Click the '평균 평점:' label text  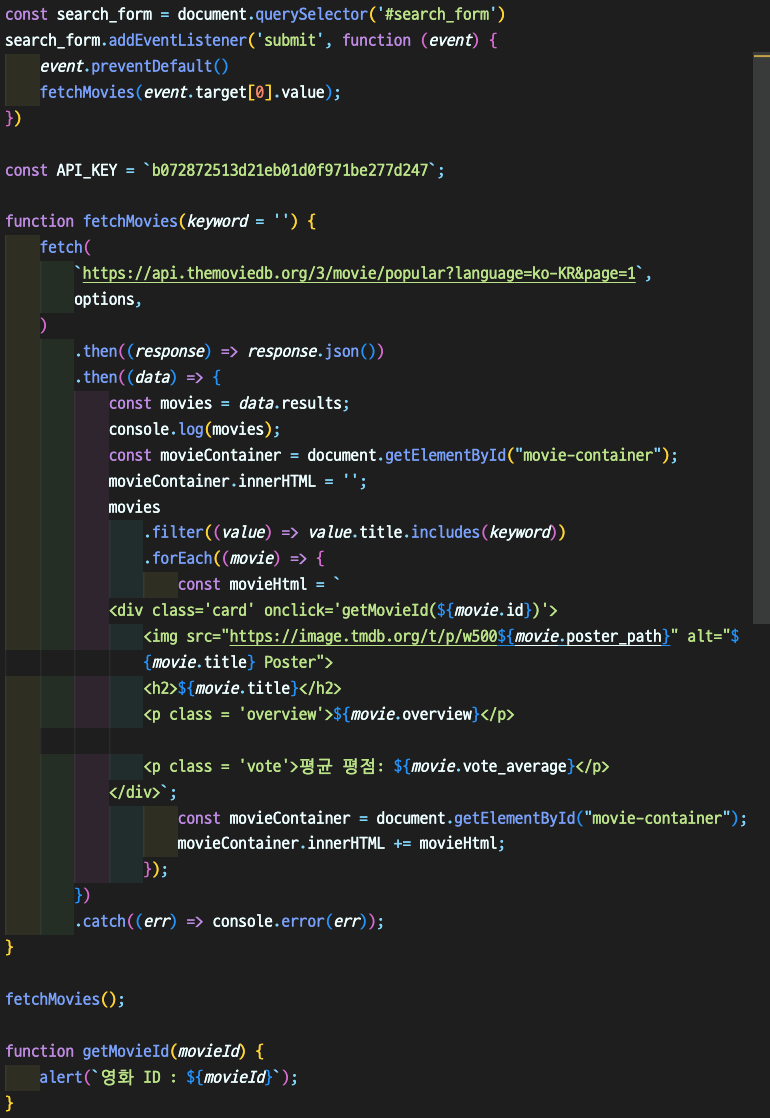[x=341, y=766]
